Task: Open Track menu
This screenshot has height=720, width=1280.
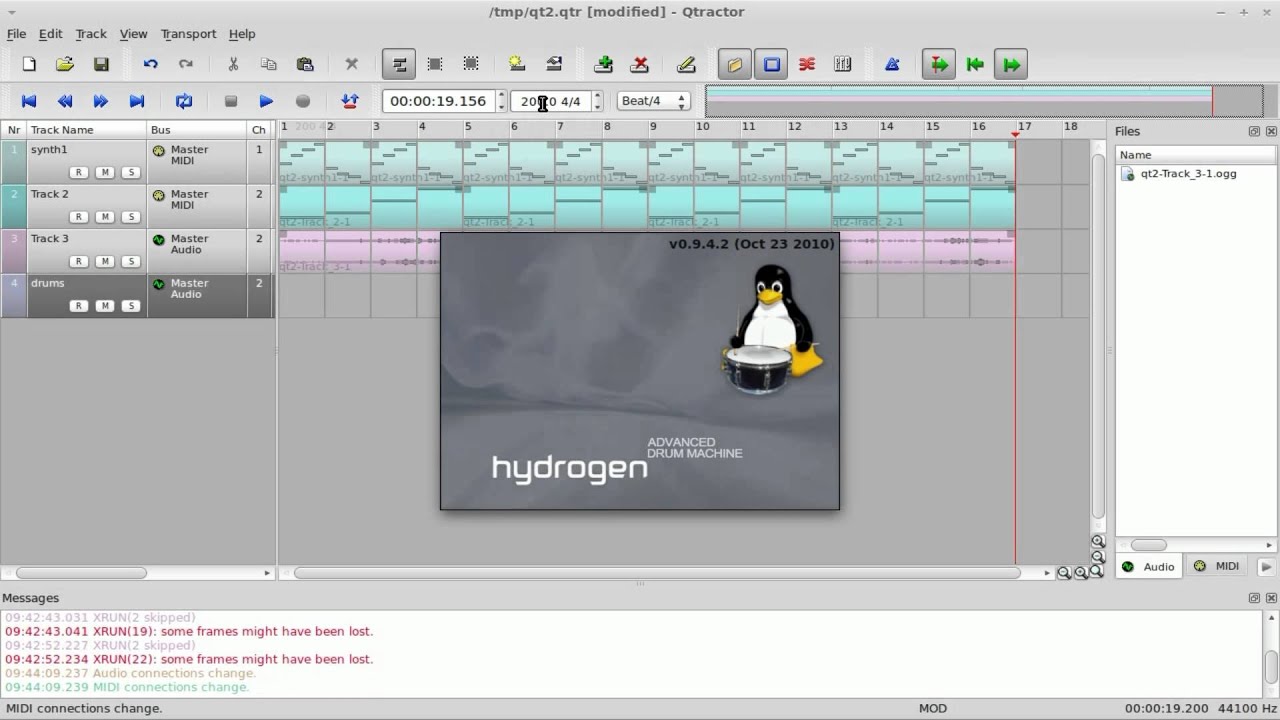Action: point(91,34)
